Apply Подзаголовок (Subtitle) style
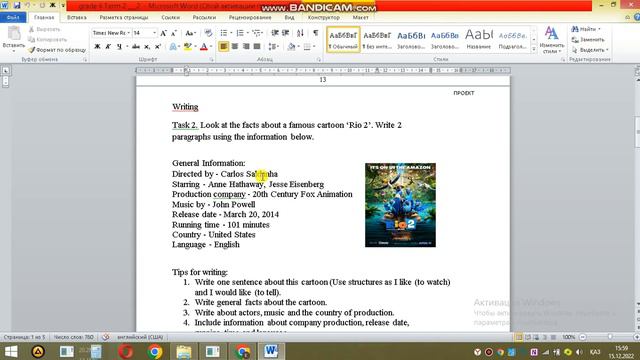The height and width of the screenshot is (360, 640). tap(513, 40)
